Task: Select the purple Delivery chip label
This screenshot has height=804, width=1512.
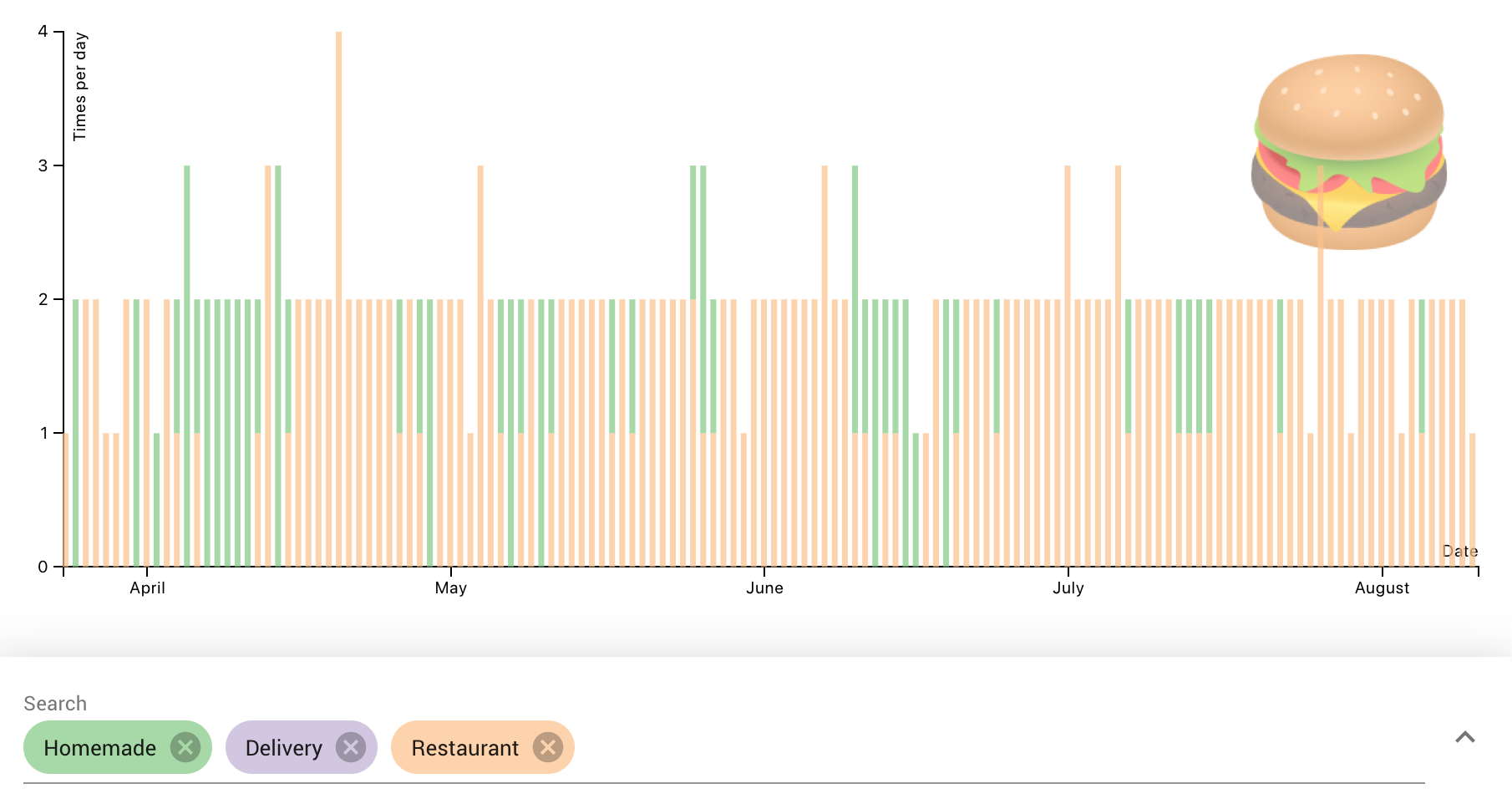Action: coord(283,748)
